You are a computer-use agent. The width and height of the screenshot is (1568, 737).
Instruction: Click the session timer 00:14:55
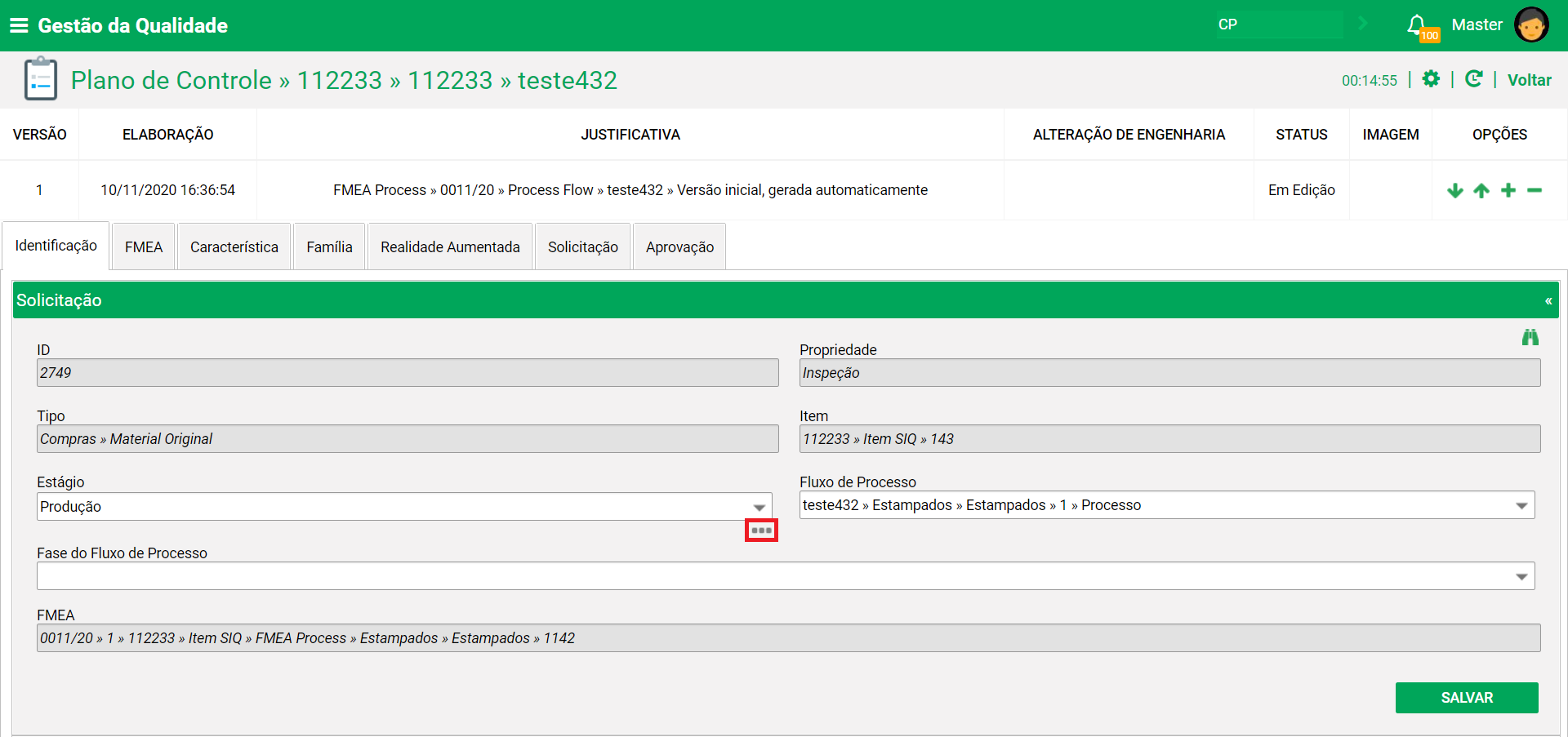pyautogui.click(x=1369, y=81)
